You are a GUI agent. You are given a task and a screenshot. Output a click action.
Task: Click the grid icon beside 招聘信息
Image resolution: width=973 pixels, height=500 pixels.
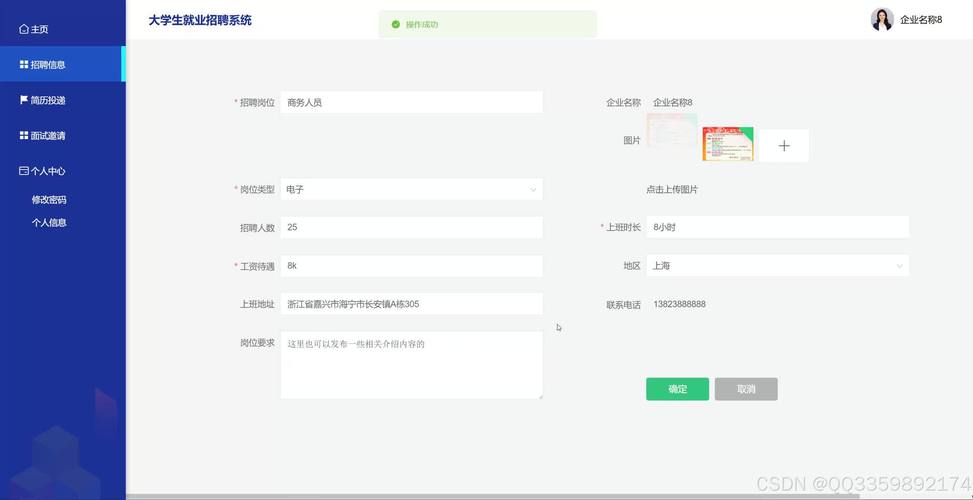click(24, 65)
